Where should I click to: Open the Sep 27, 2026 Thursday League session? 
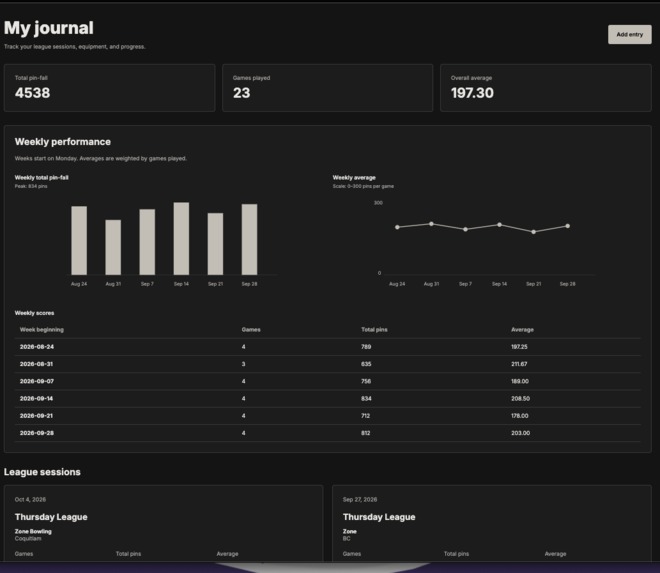point(492,523)
